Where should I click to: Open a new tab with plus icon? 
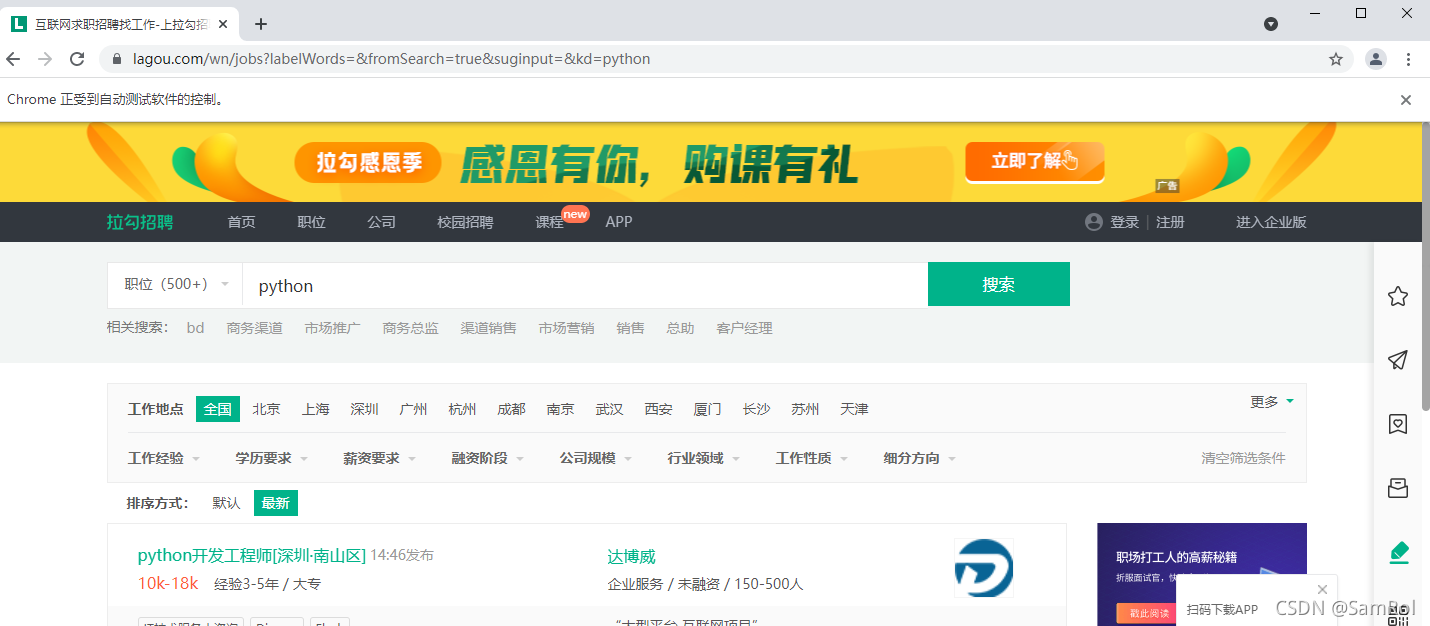[x=261, y=24]
